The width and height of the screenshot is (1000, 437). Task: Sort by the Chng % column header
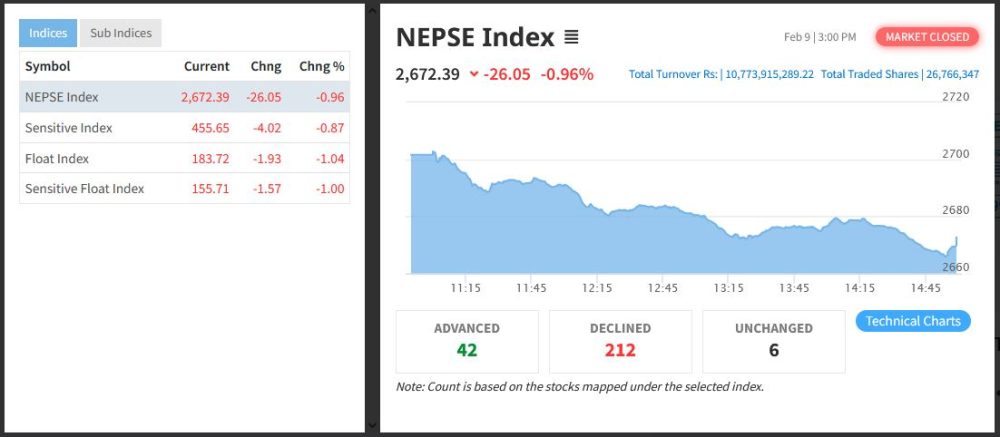click(x=321, y=66)
